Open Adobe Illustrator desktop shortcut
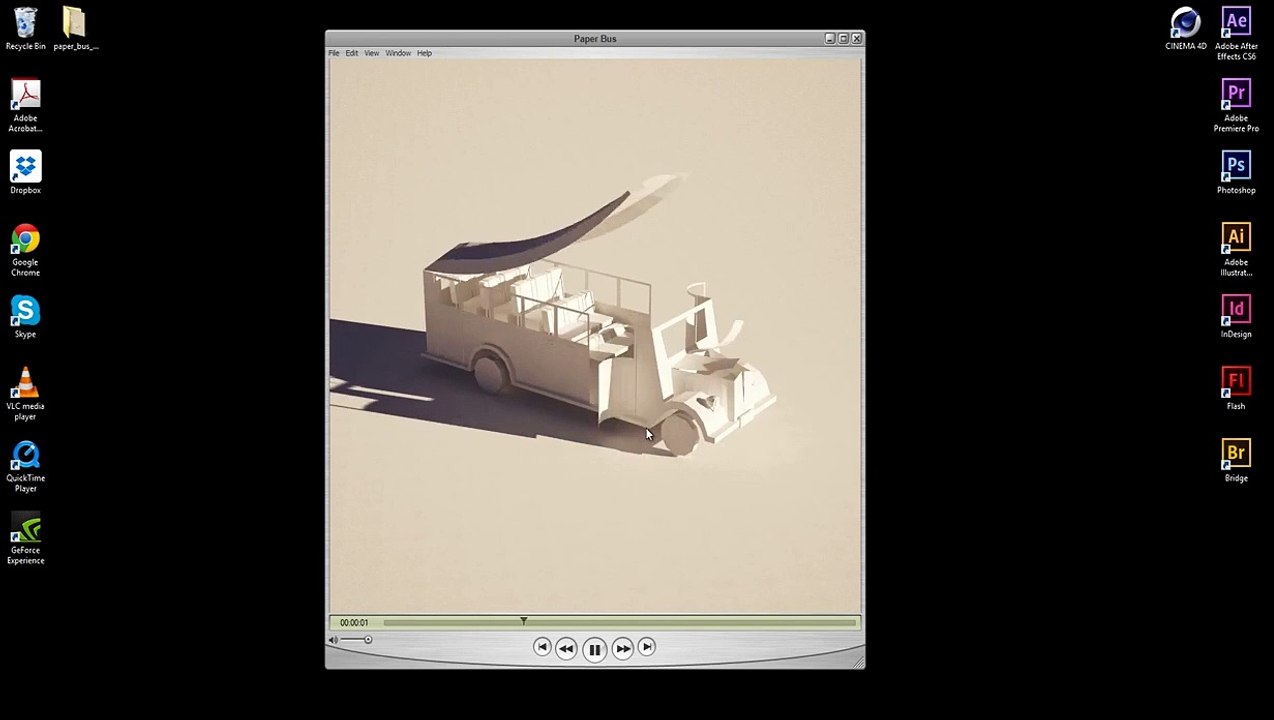Image resolution: width=1274 pixels, height=720 pixels. (x=1236, y=250)
